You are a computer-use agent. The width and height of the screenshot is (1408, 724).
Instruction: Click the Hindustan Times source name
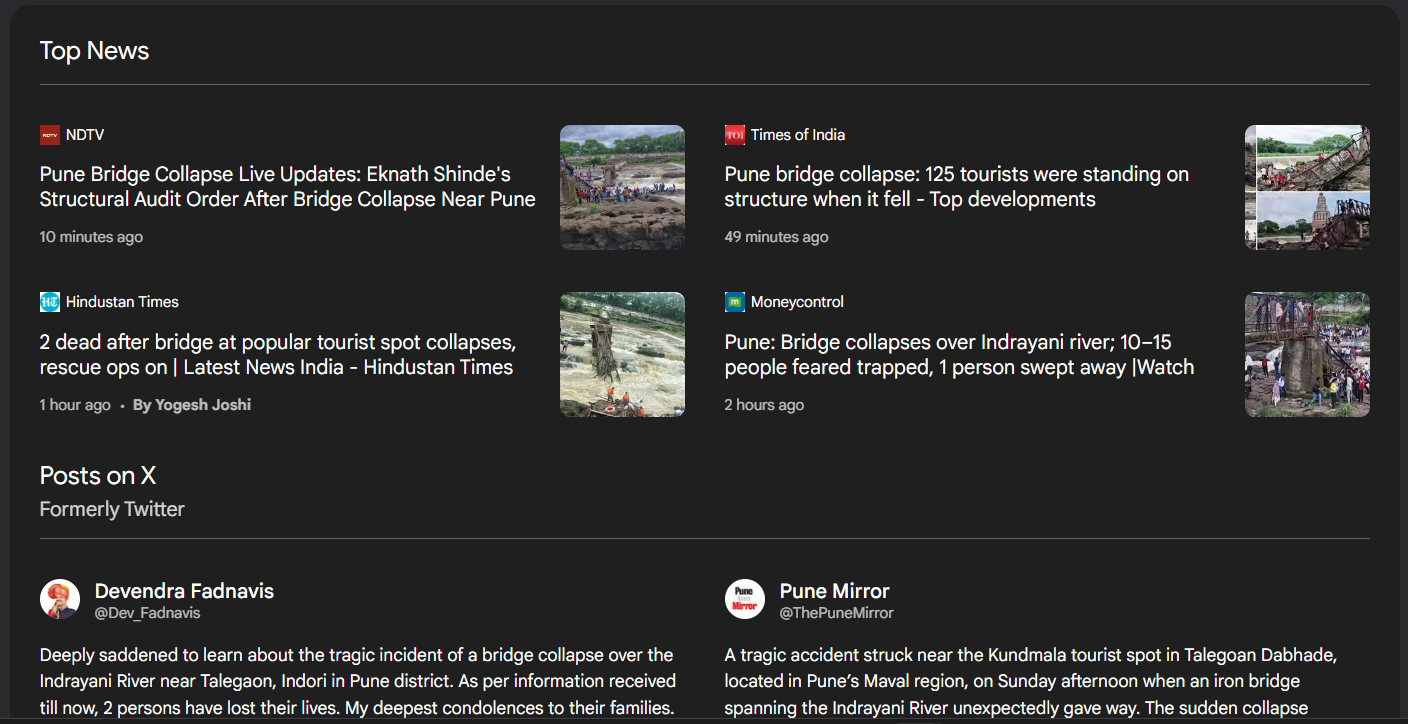[x=122, y=302]
